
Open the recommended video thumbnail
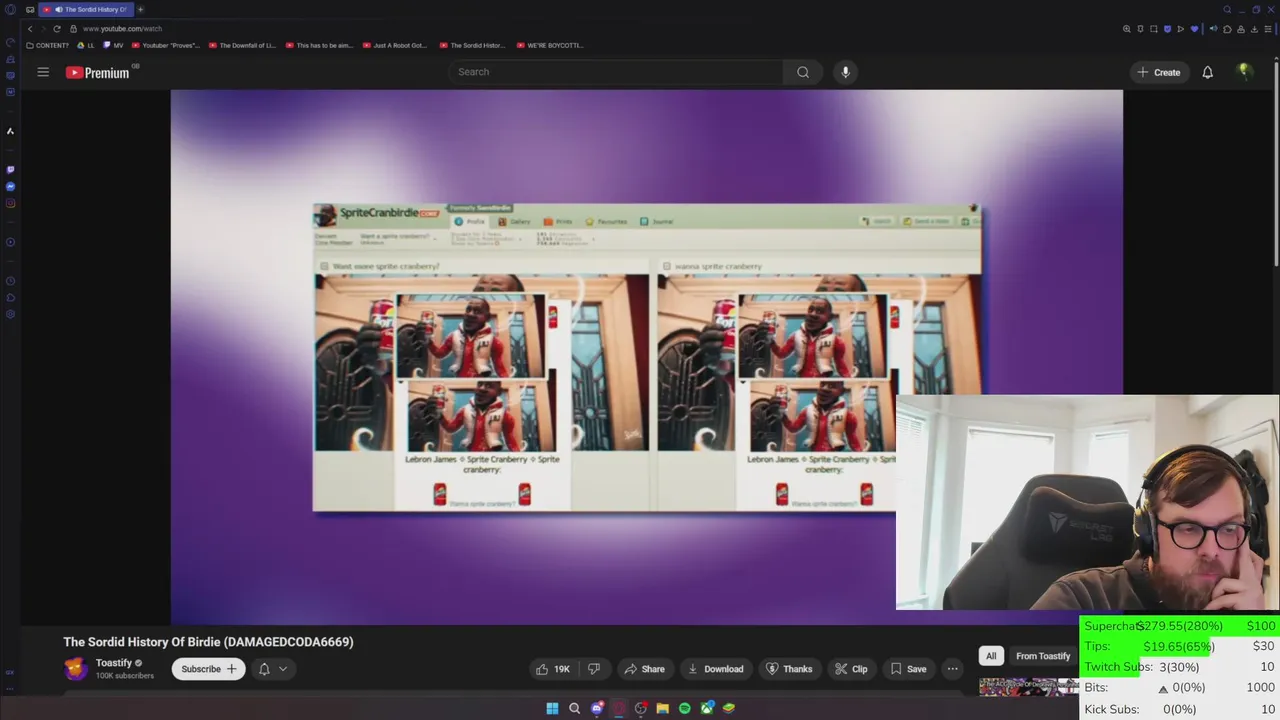1028,687
